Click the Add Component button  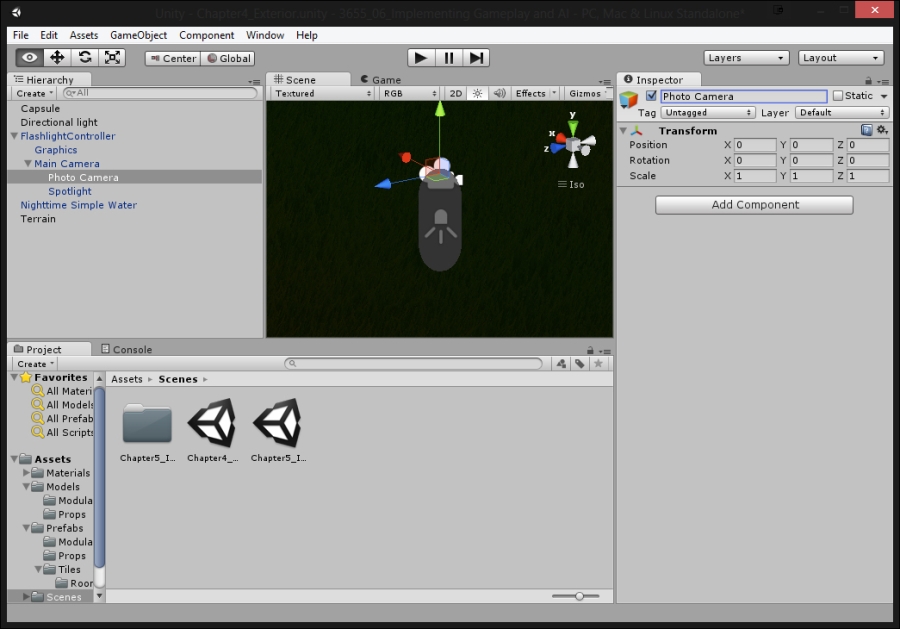754,205
